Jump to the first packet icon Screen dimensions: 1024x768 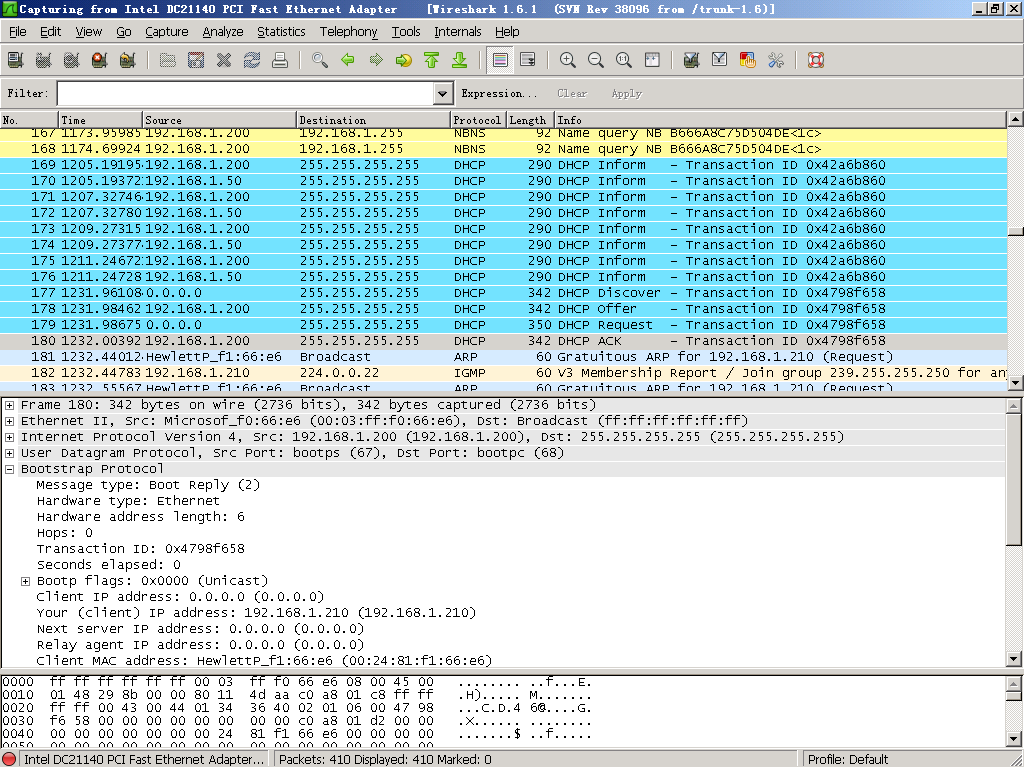tap(432, 60)
